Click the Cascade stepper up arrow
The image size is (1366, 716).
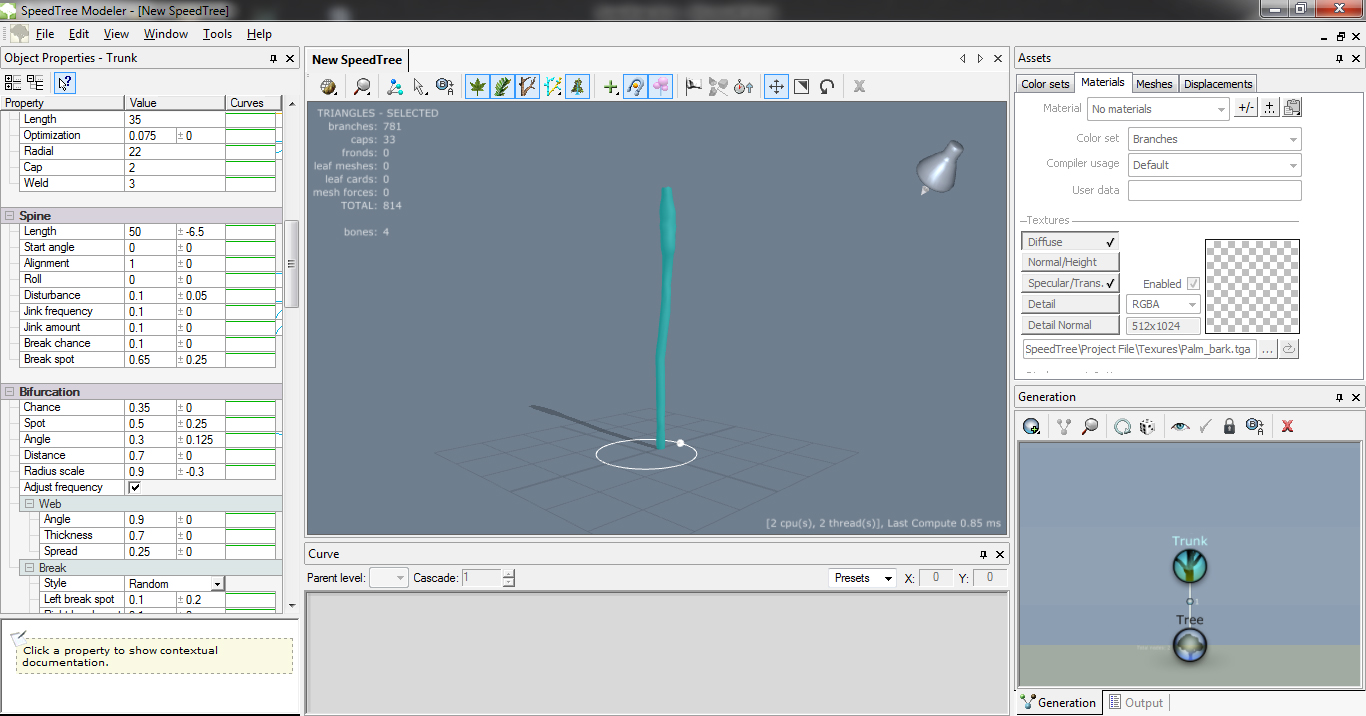[508, 574]
